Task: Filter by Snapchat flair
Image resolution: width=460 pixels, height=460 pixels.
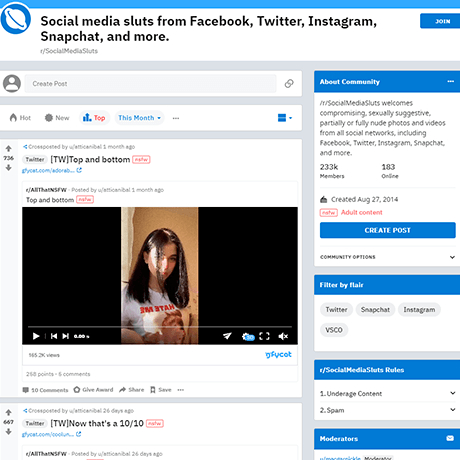Action: coord(375,310)
